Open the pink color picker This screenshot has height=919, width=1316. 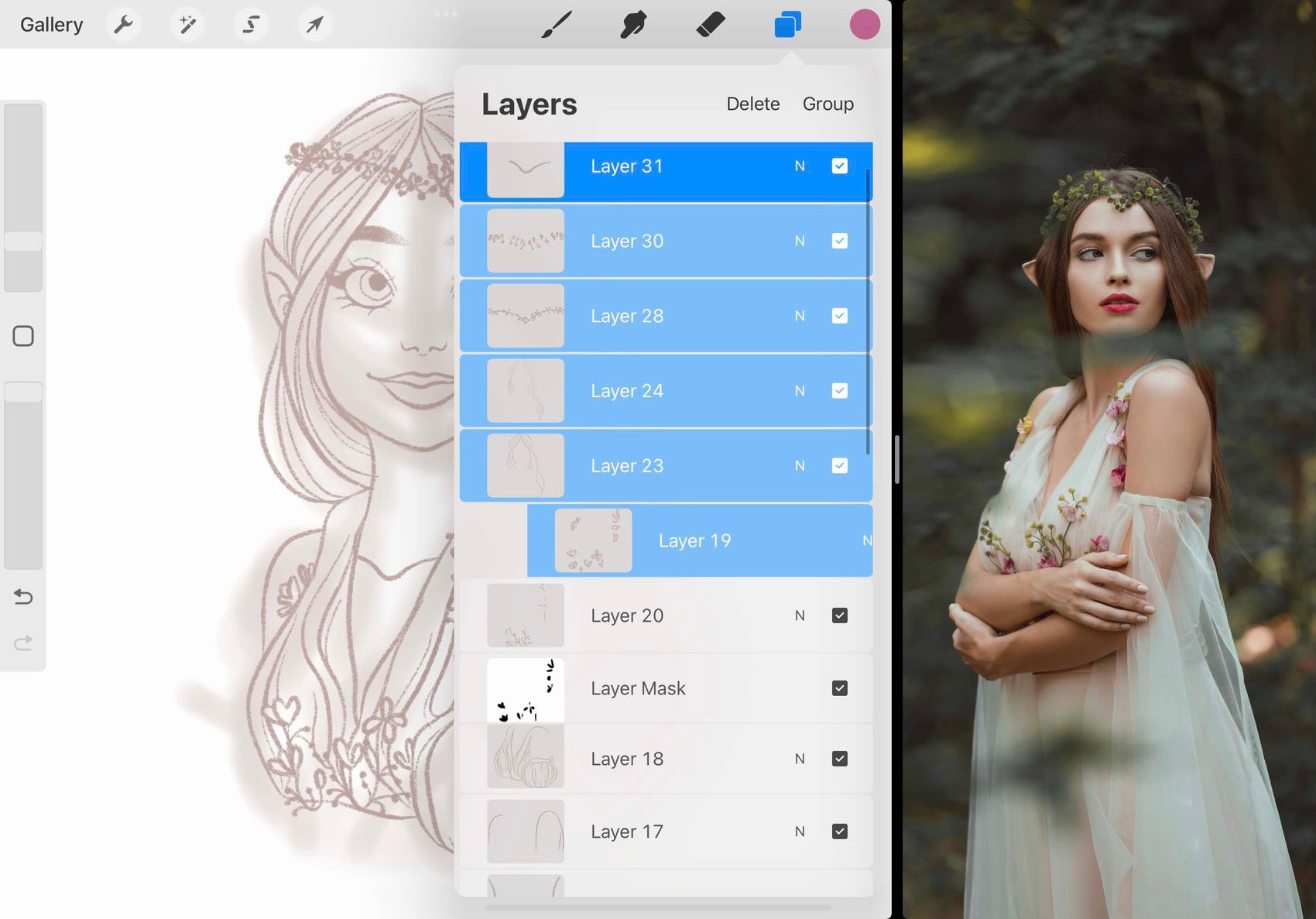pyautogui.click(x=865, y=25)
